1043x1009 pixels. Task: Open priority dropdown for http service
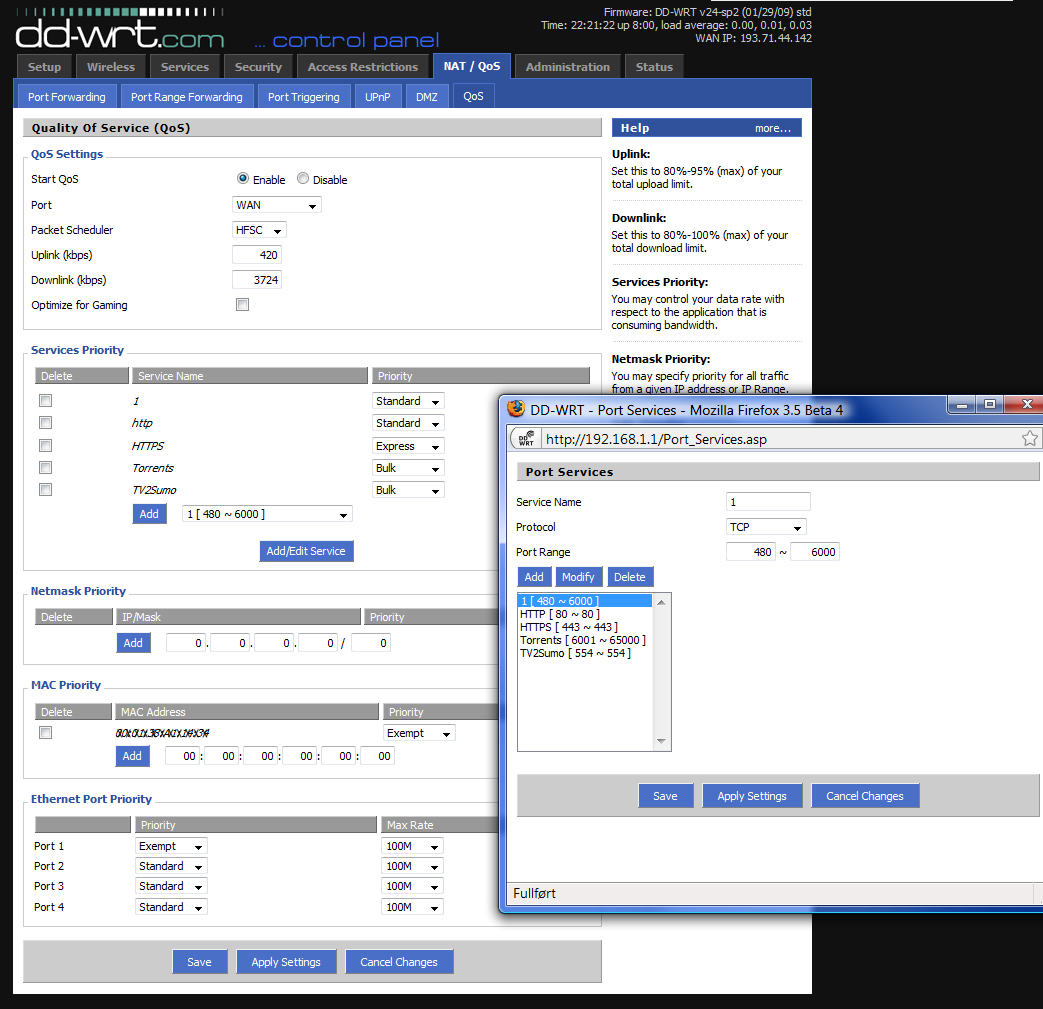[408, 423]
